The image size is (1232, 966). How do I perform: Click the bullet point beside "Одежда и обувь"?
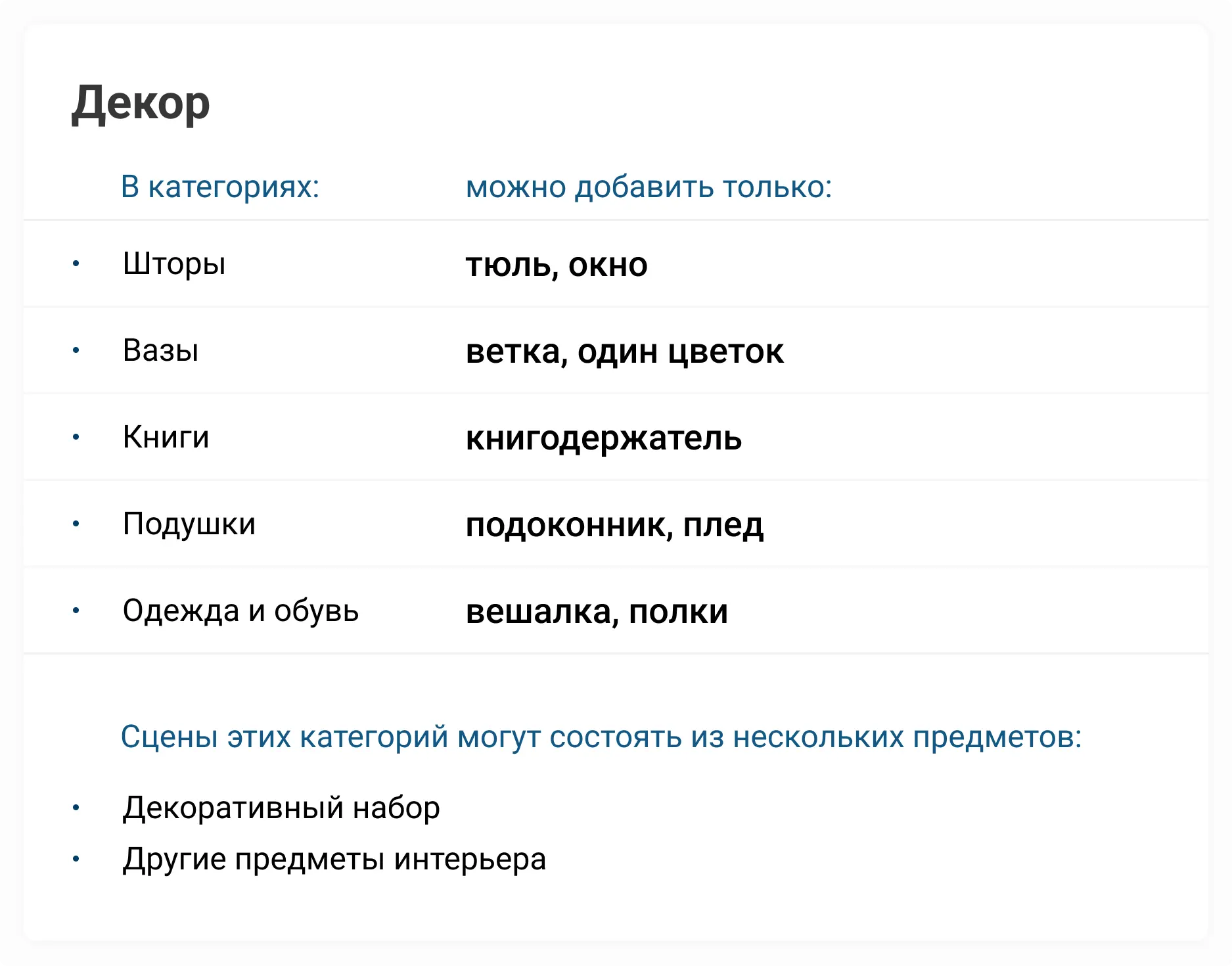tap(76, 611)
